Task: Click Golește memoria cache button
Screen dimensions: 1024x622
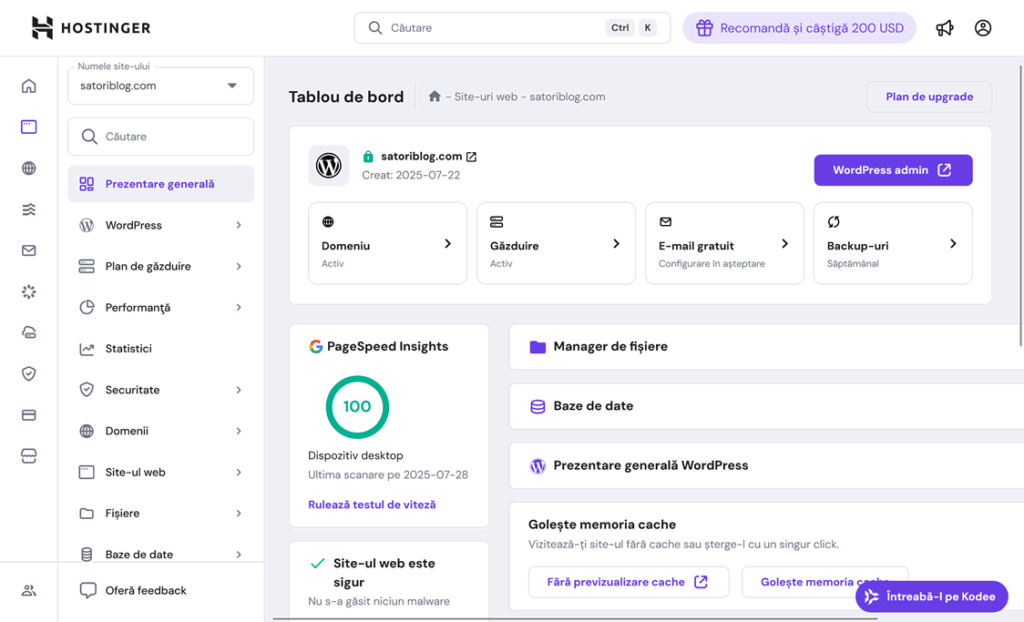Action: point(825,582)
